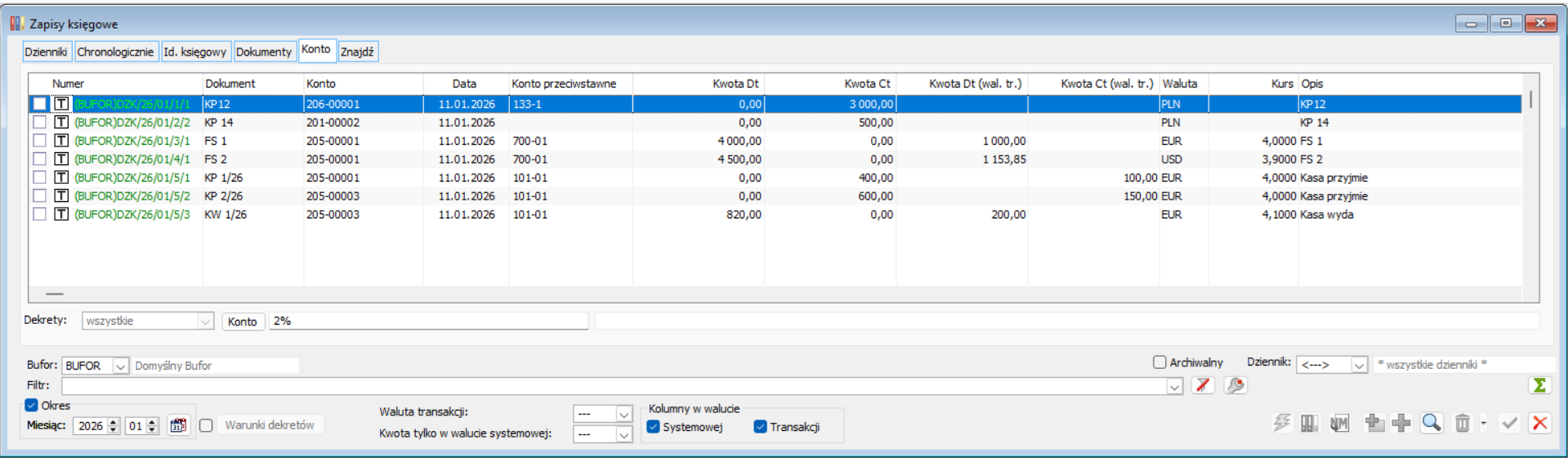Click the magnifying glass preview icon
1568x458 pixels.
click(1431, 423)
